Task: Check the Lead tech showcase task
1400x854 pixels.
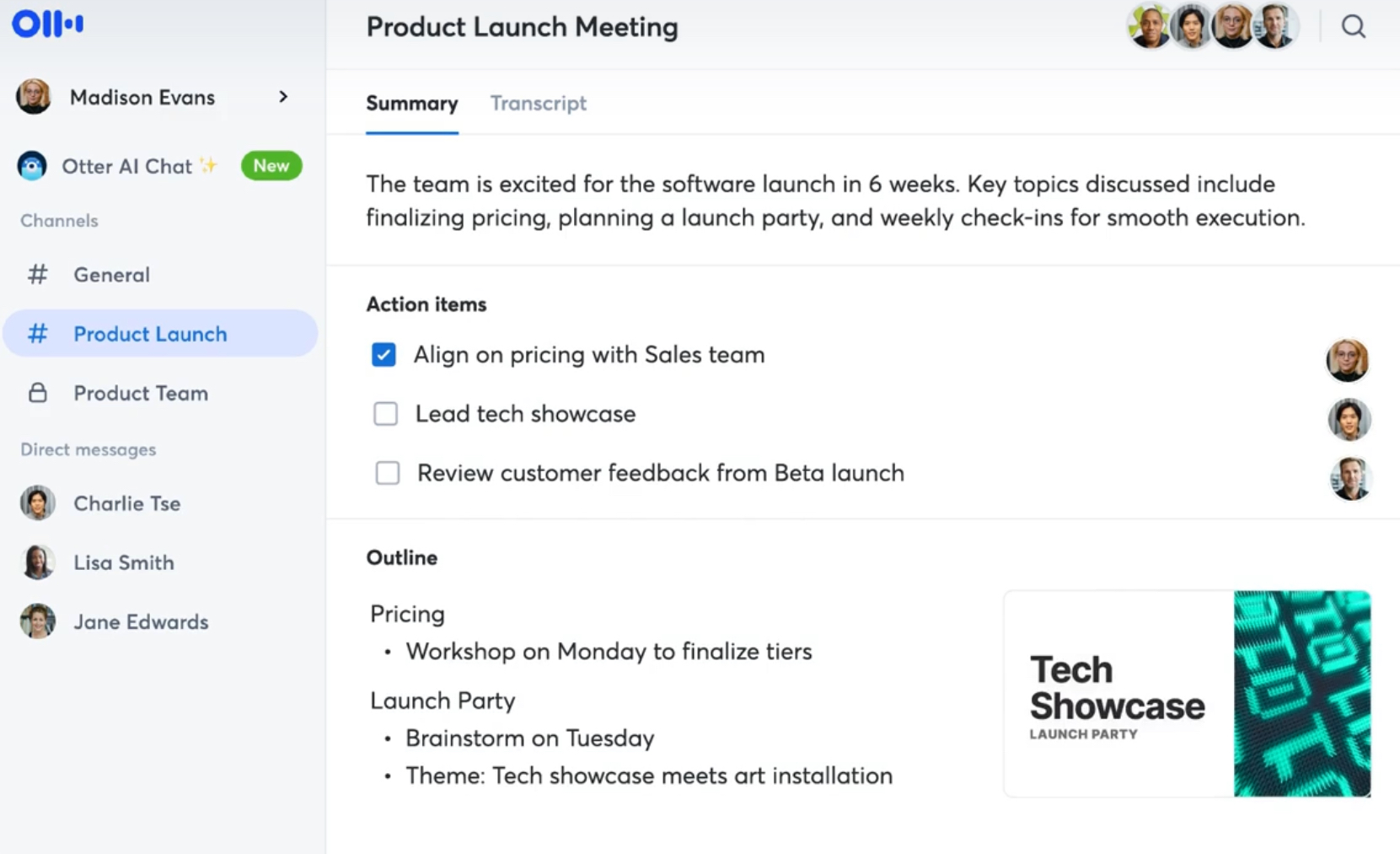Action: point(385,413)
